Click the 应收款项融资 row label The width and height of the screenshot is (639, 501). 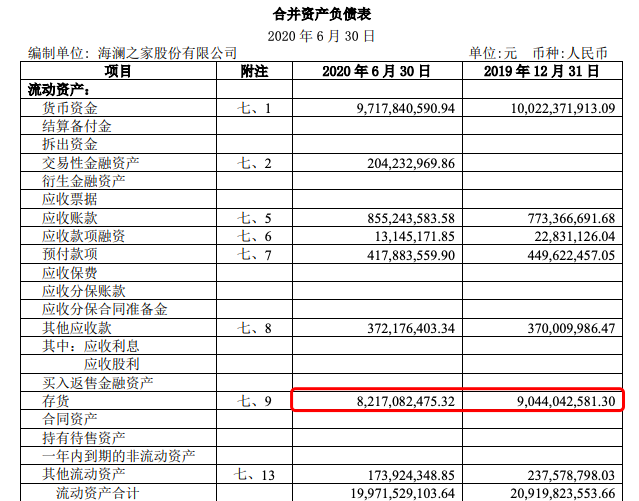(84, 236)
